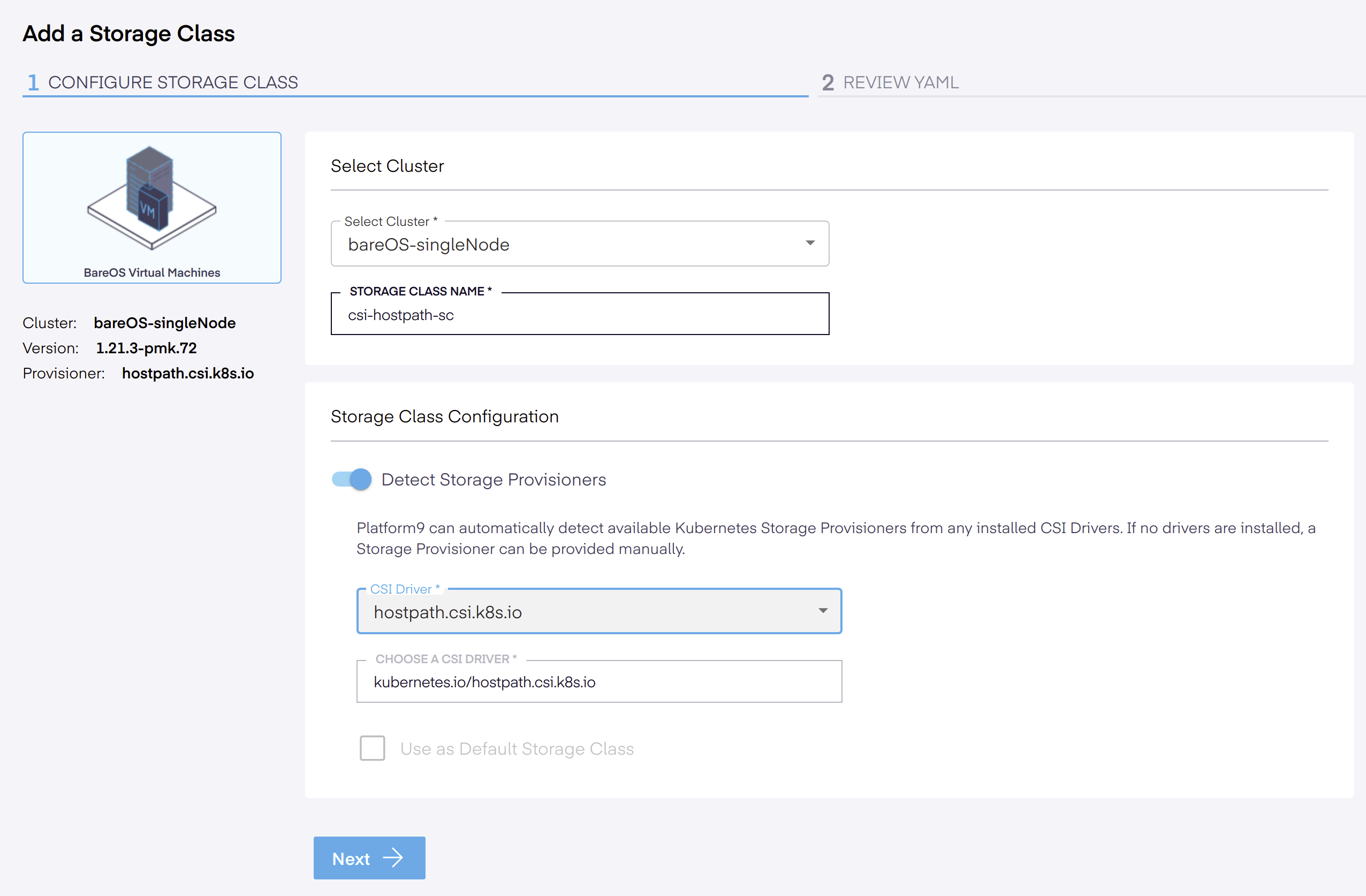Open the bareOS-singleNode cluster combo box
Image resolution: width=1366 pixels, height=896 pixels.
coord(580,245)
